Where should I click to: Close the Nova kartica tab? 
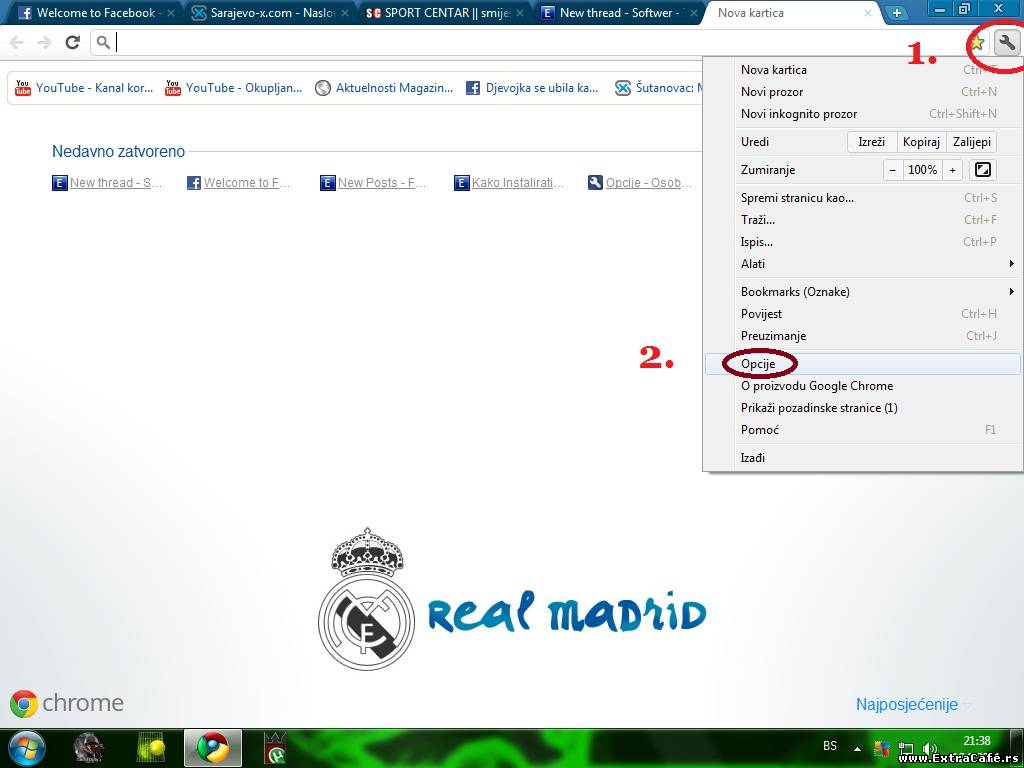pos(868,13)
